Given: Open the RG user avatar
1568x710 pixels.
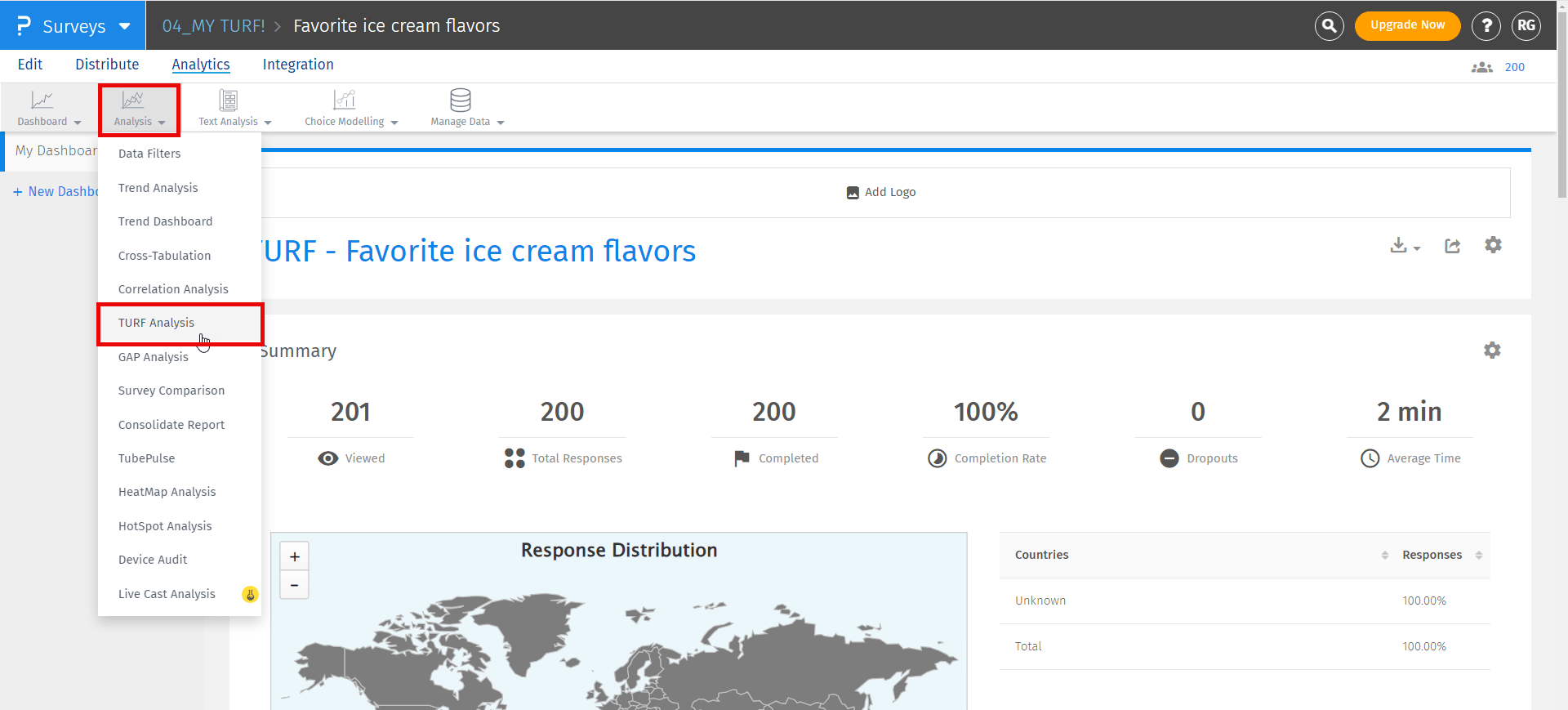Looking at the screenshot, I should (x=1526, y=26).
